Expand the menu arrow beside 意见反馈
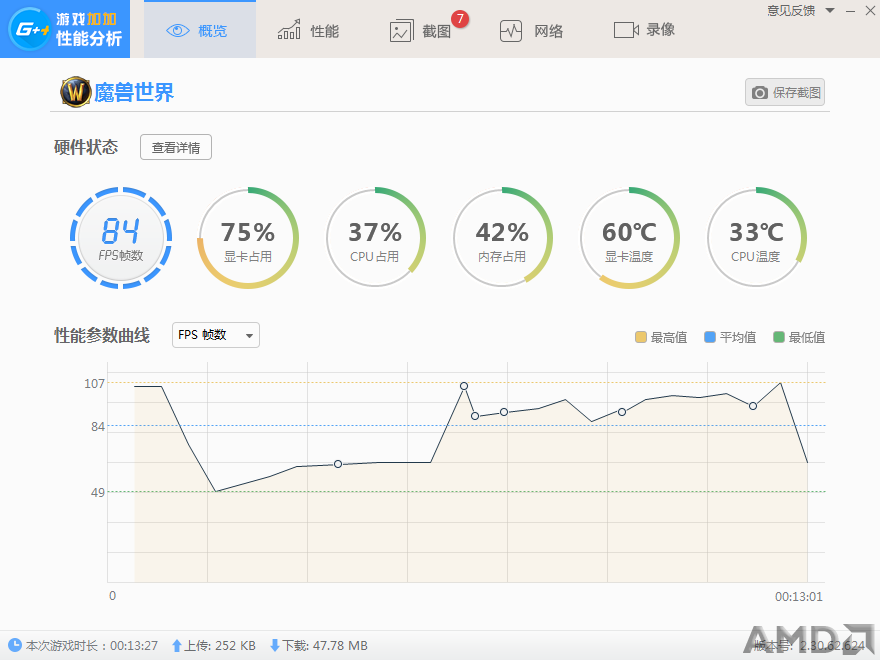 tap(830, 11)
